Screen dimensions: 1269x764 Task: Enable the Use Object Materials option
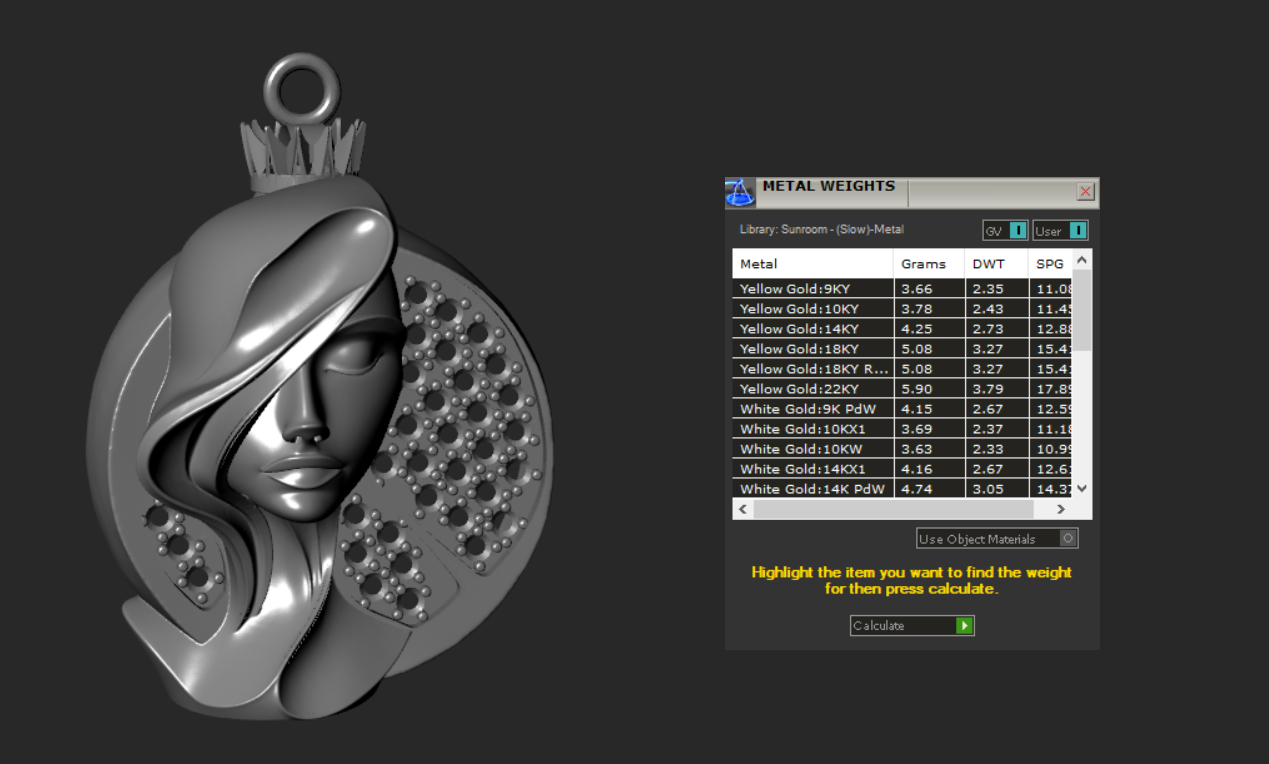pos(1068,539)
